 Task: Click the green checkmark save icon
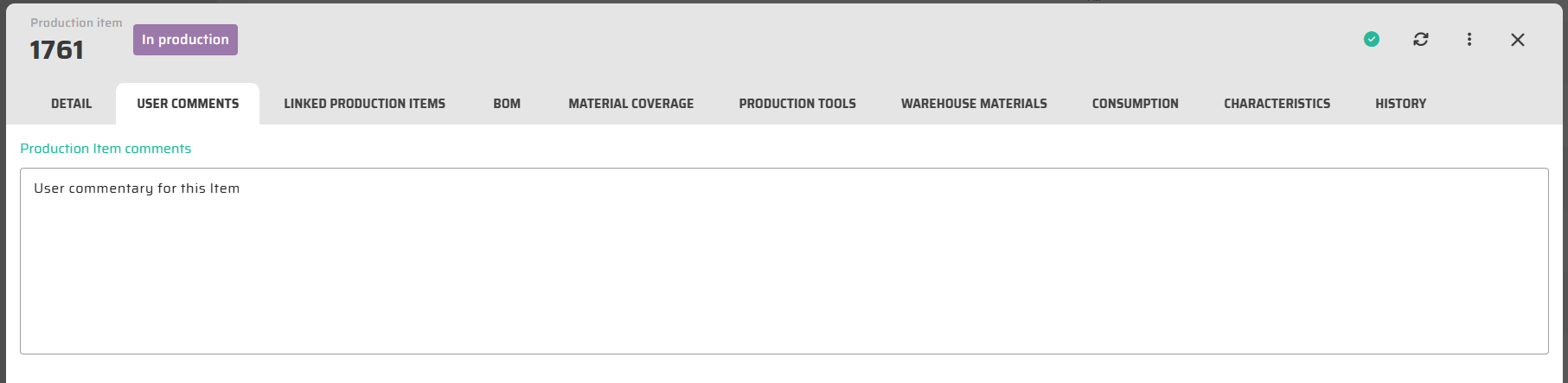(1372, 39)
